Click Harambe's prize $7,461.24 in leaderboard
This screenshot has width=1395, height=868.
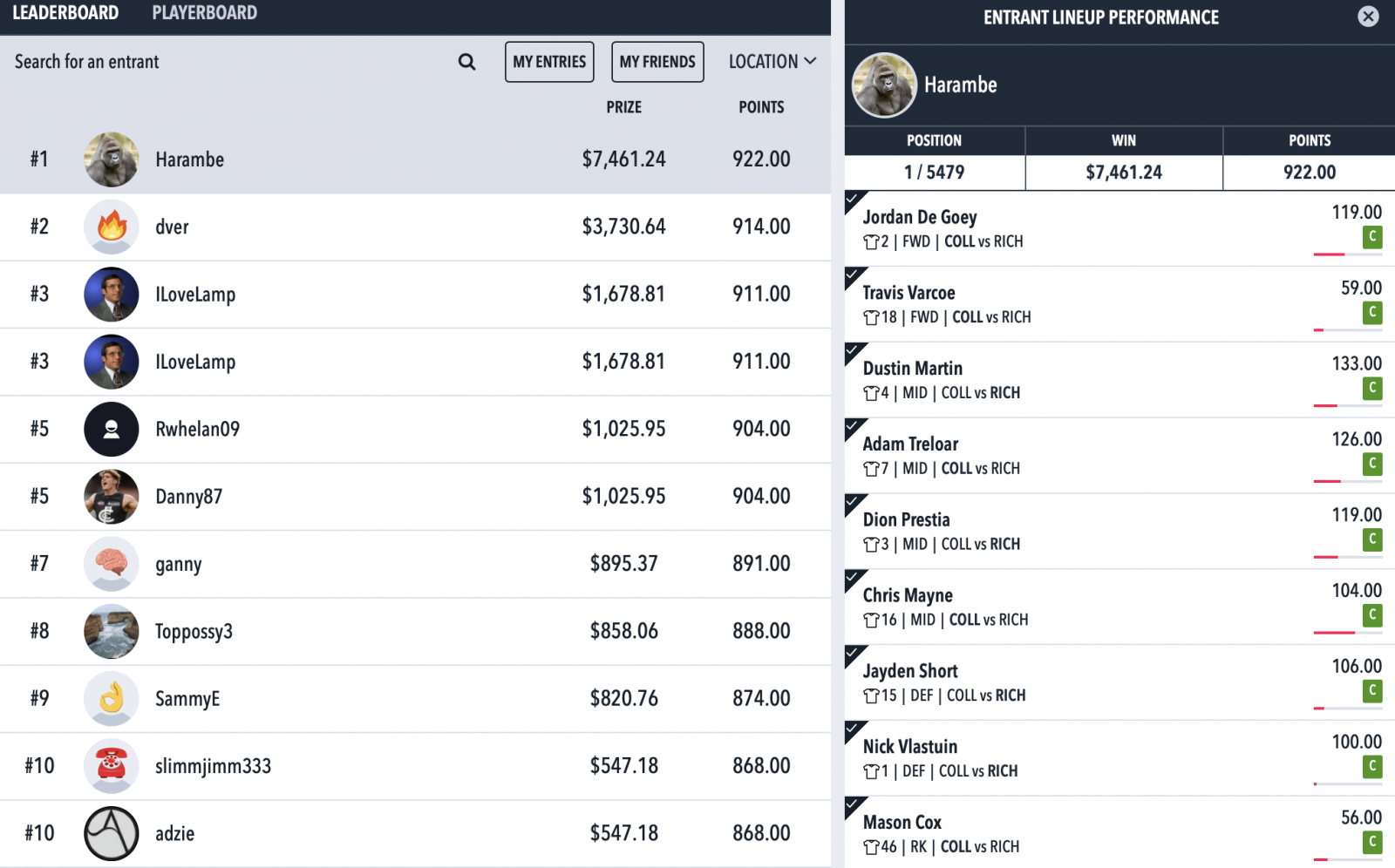coord(624,159)
